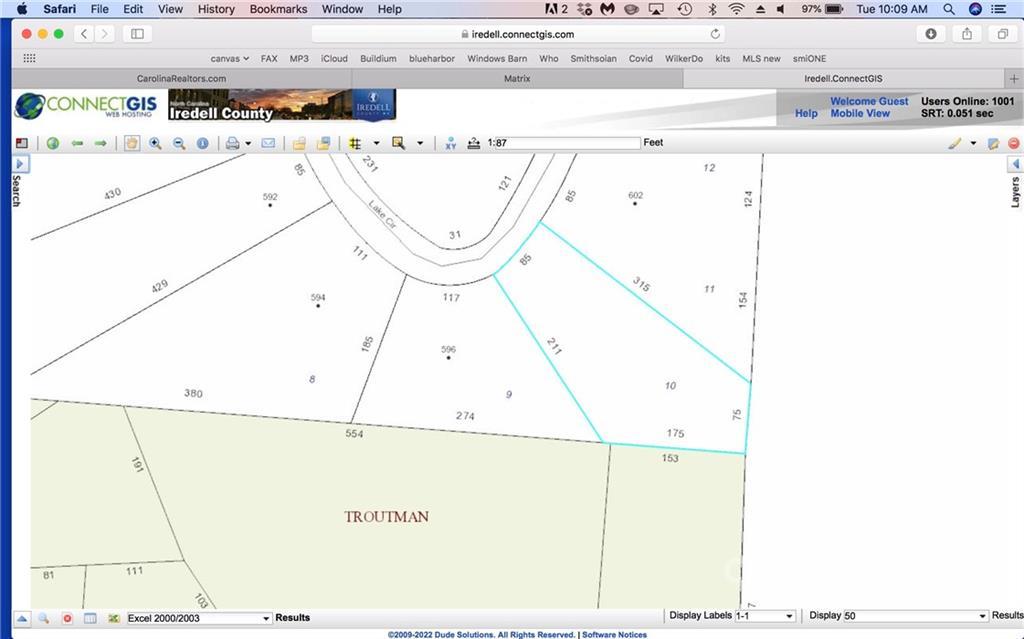Select the Identify info tool
1024x639 pixels.
203,143
